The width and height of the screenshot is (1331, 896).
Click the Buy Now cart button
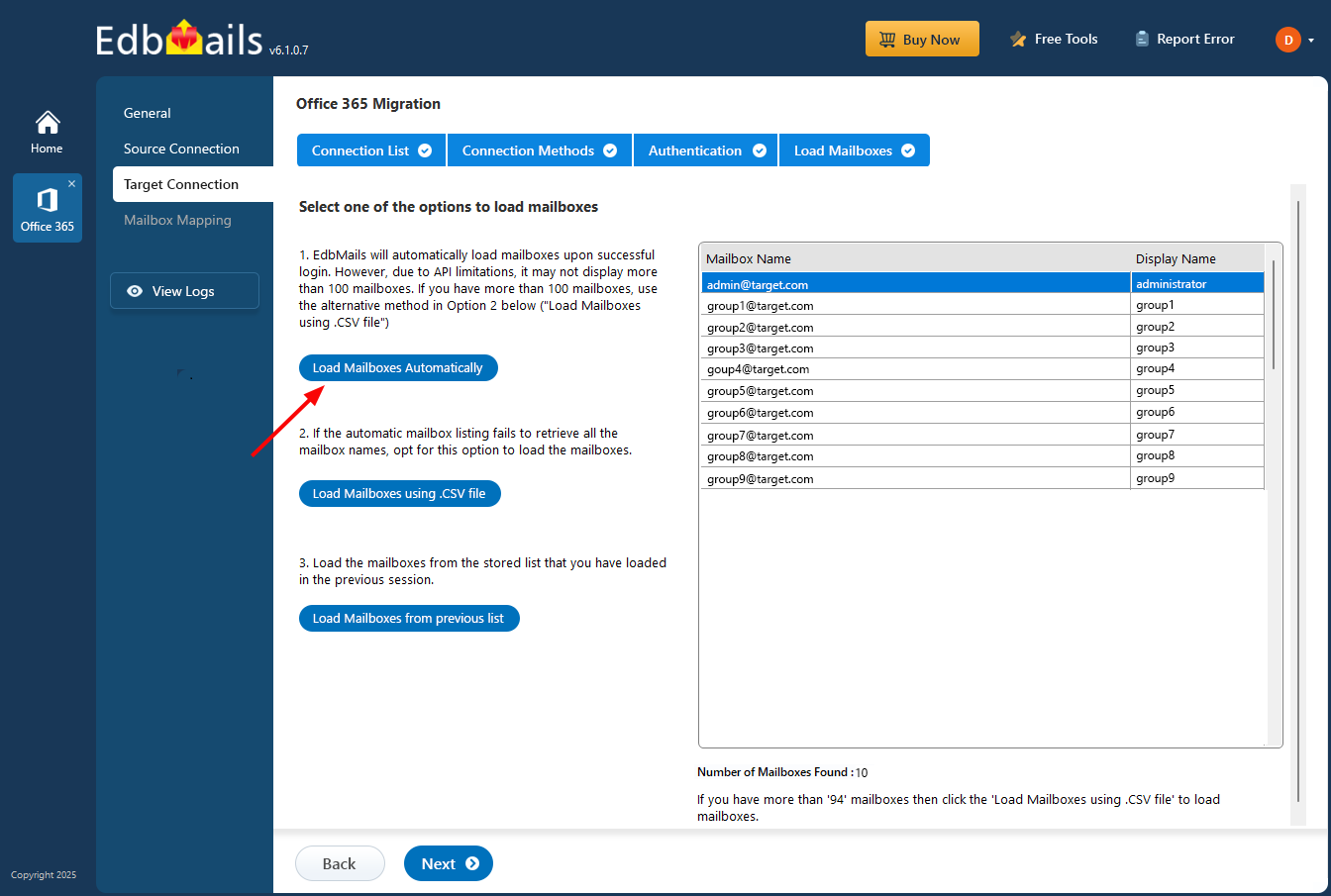[x=922, y=40]
